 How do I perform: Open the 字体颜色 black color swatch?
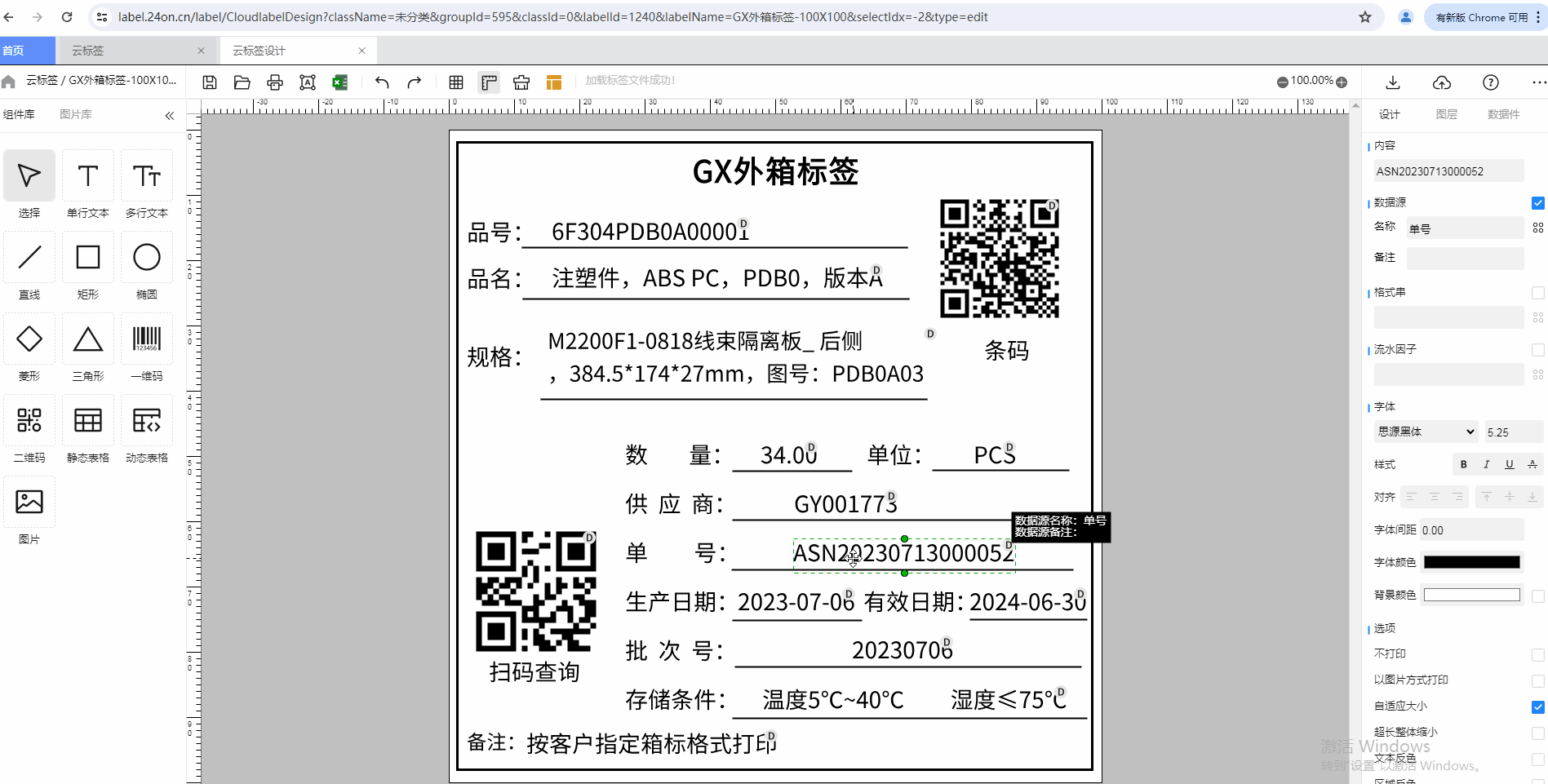[x=1472, y=562]
